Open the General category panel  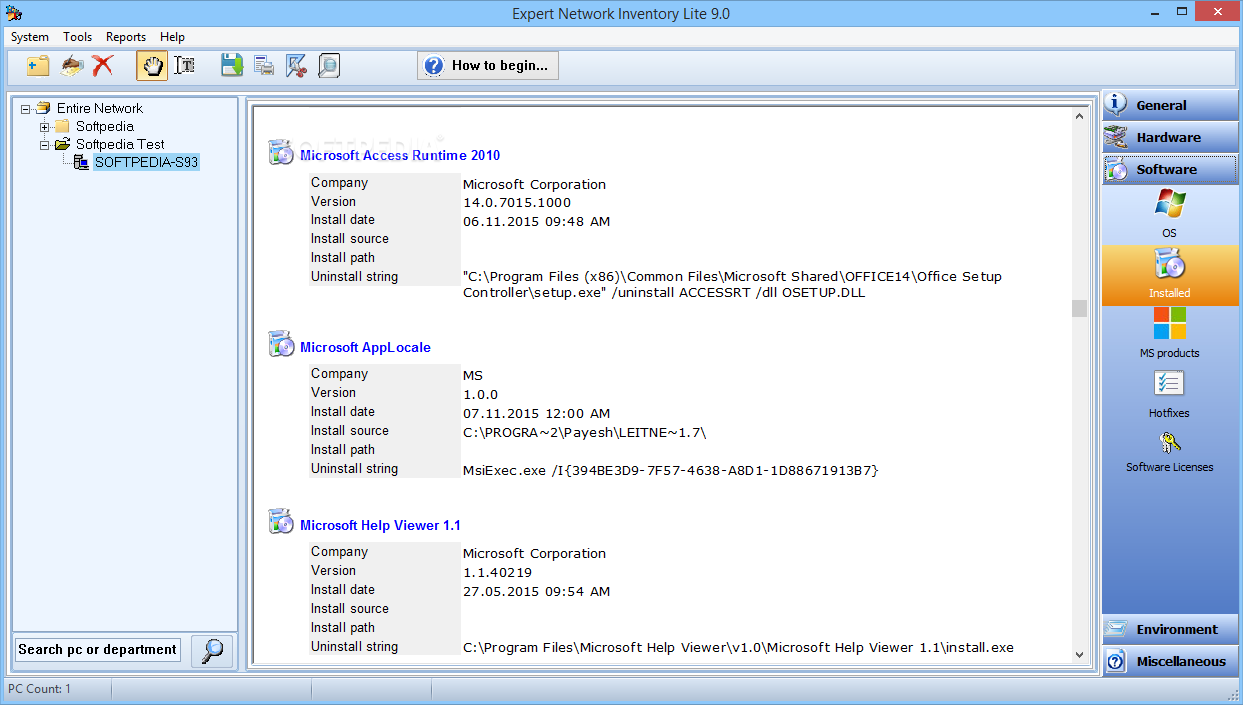click(x=1170, y=105)
